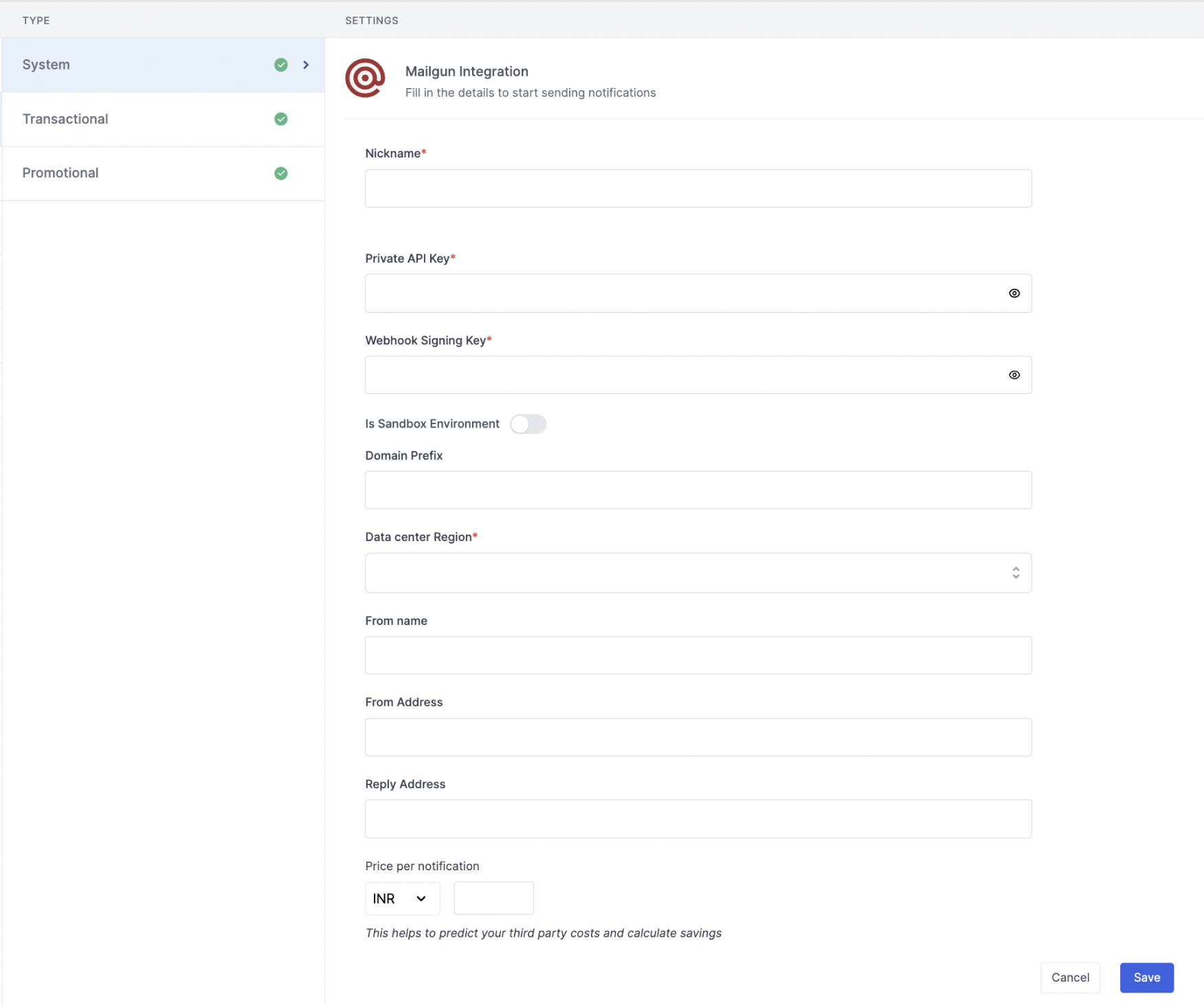Reveal the Webhook Signing Key value
1204x1005 pixels.
point(1014,375)
